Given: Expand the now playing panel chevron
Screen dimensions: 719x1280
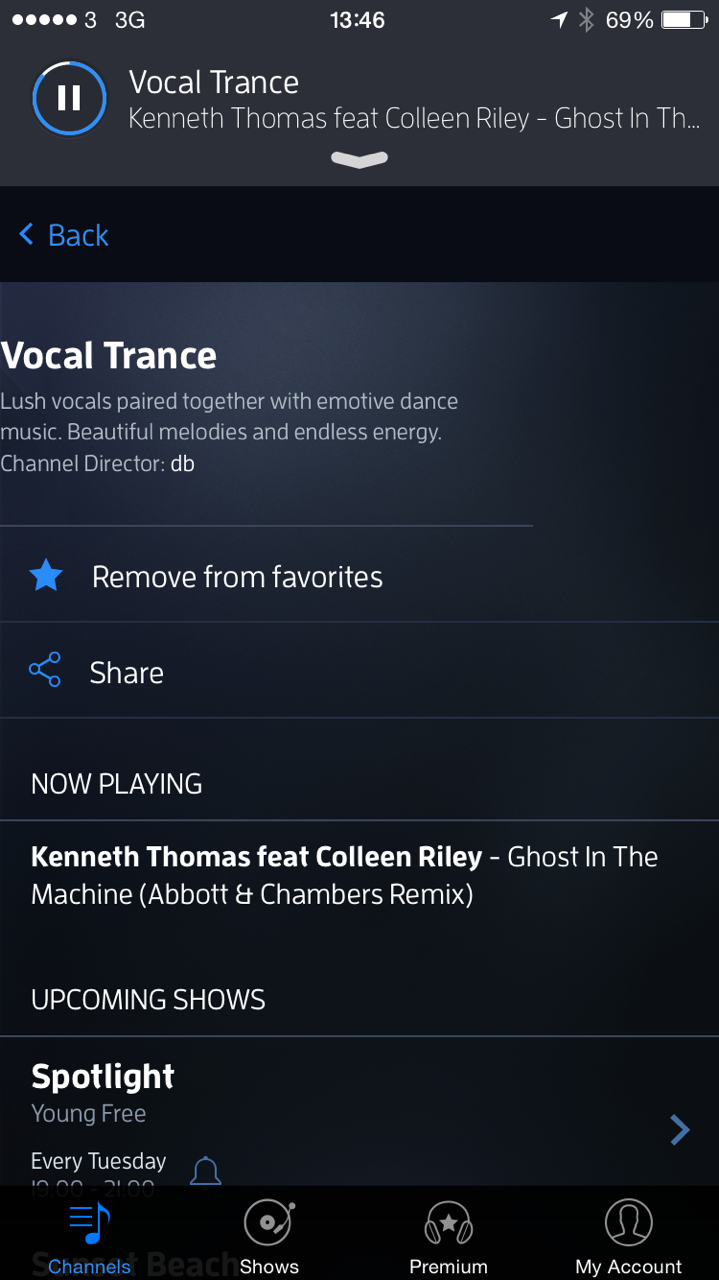Looking at the screenshot, I should 359,159.
